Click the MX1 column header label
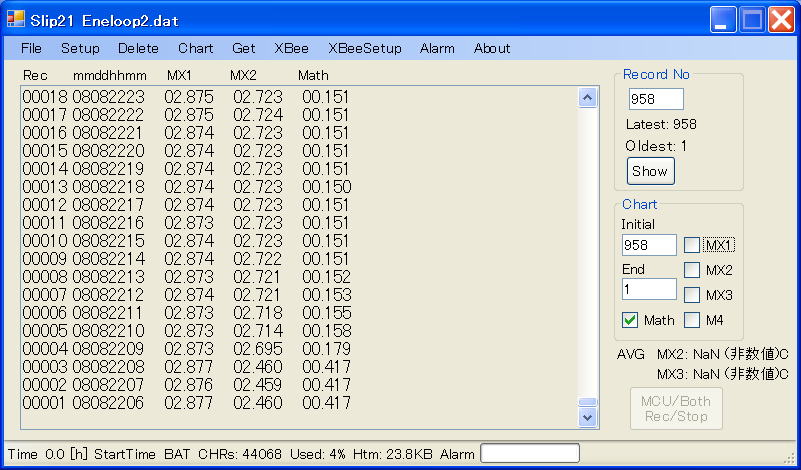The height and width of the screenshot is (470, 801). pos(179,76)
